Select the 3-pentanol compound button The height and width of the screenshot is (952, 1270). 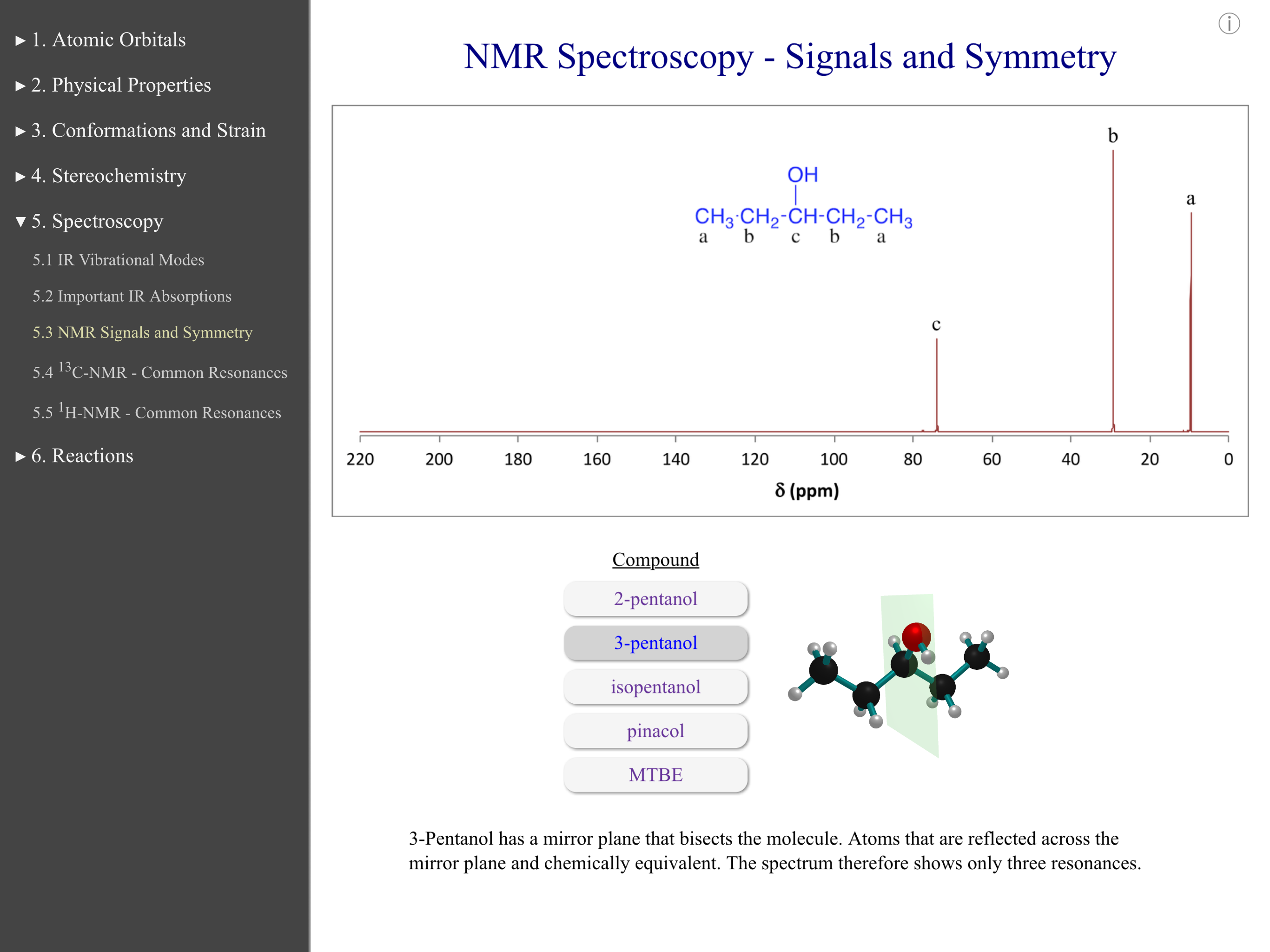point(655,642)
